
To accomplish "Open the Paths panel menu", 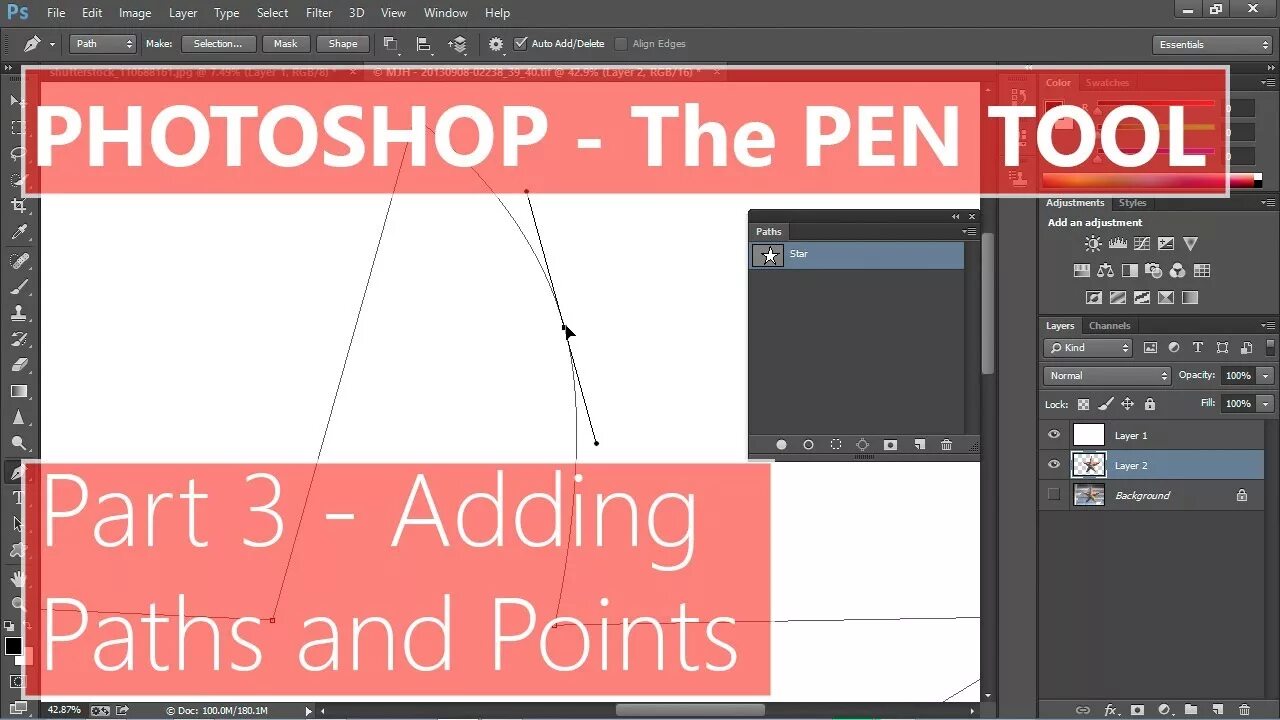I will [x=969, y=232].
